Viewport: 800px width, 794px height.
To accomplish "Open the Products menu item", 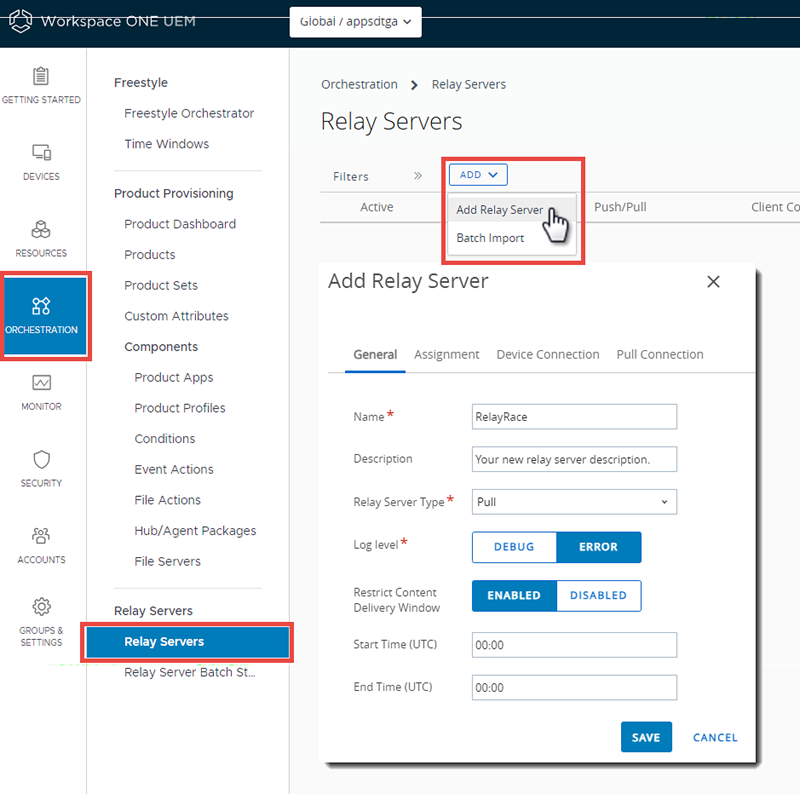I will [149, 255].
